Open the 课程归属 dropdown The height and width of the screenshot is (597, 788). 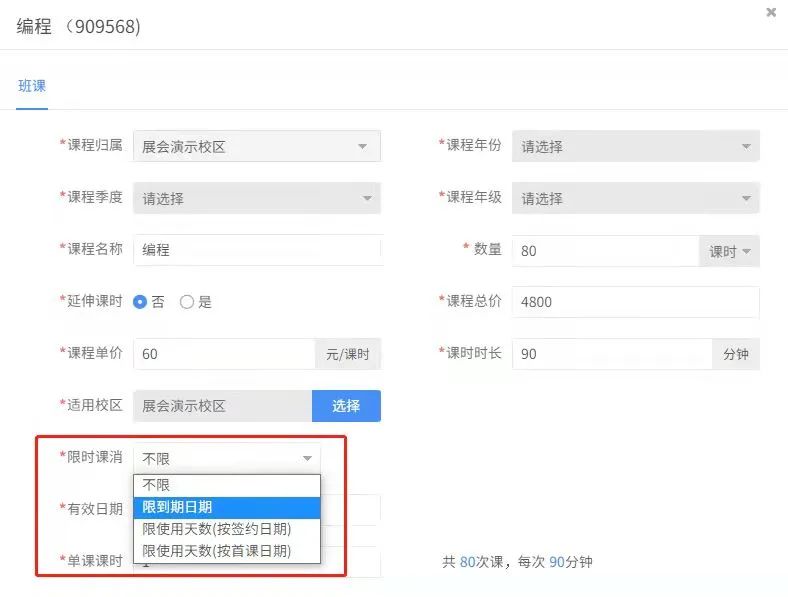click(256, 146)
